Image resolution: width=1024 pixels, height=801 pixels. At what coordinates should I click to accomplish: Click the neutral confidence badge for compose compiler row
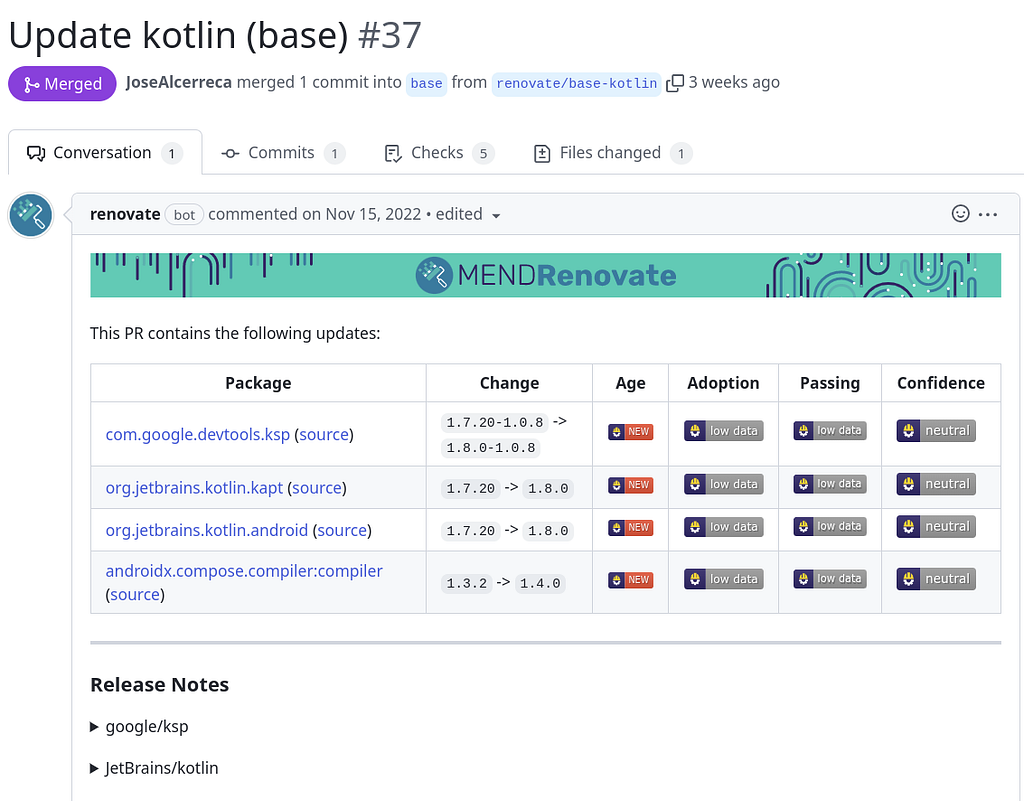[x=936, y=579]
